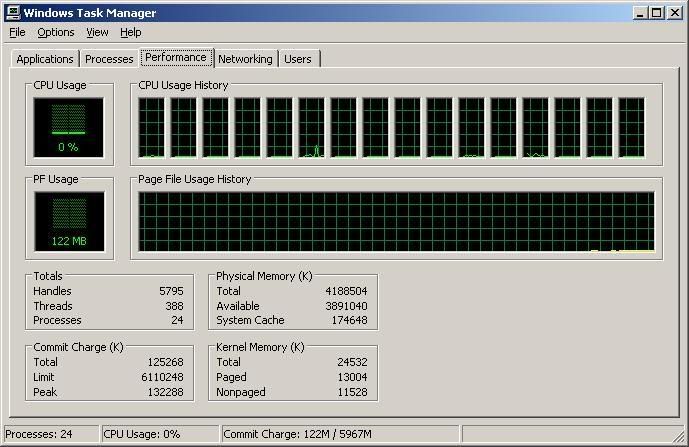Open the View menu

point(97,33)
